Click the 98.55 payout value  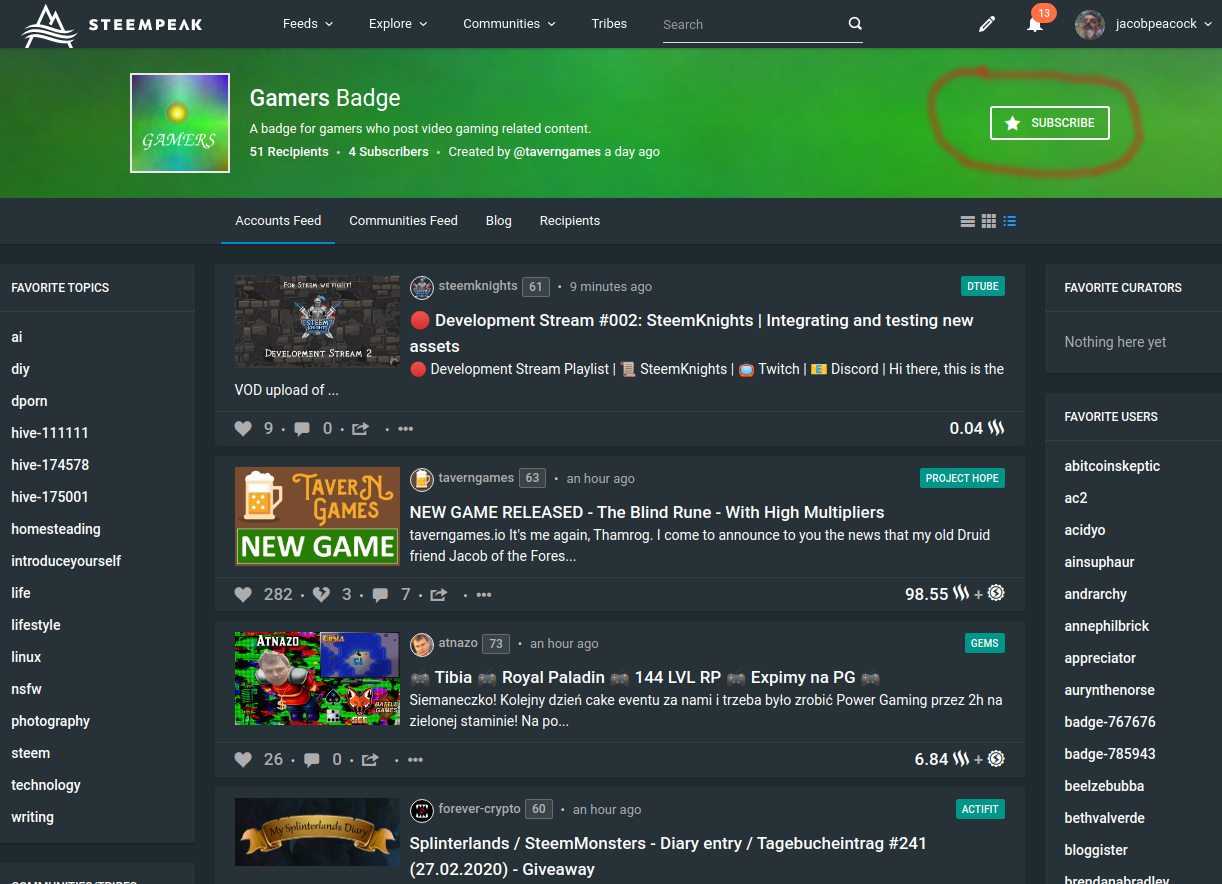[926, 594]
